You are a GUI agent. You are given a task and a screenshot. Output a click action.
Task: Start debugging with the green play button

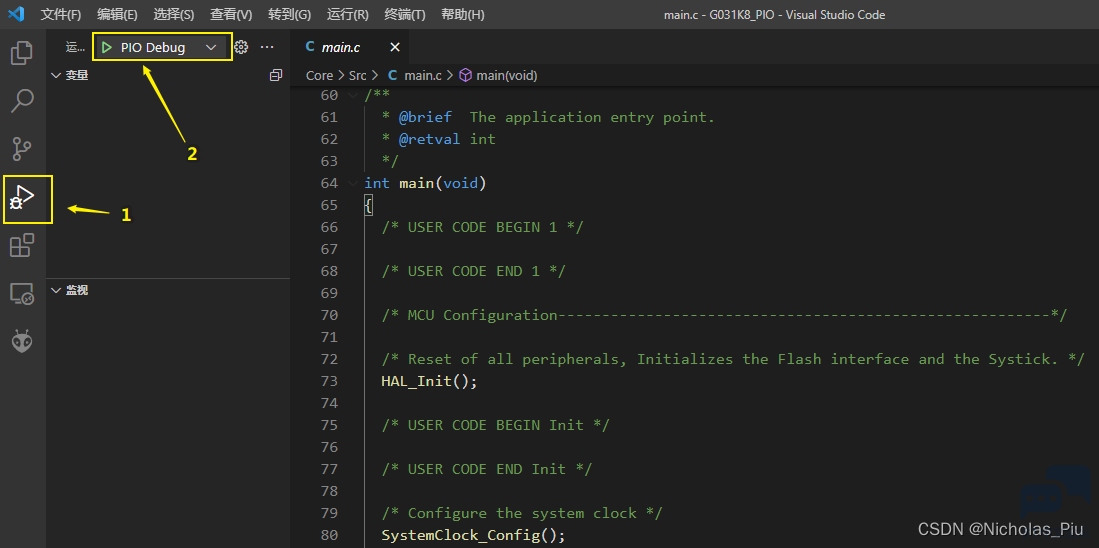(x=107, y=48)
